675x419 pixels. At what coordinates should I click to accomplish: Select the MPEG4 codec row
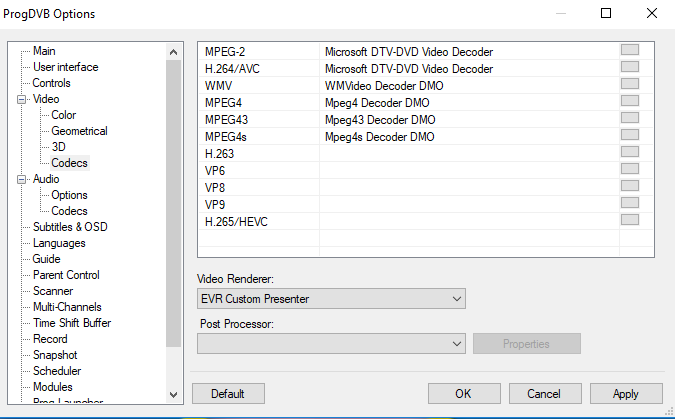(x=260, y=102)
